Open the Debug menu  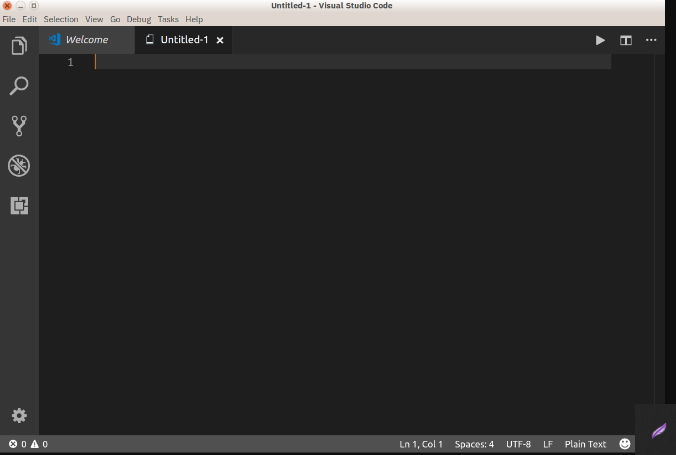pos(139,19)
